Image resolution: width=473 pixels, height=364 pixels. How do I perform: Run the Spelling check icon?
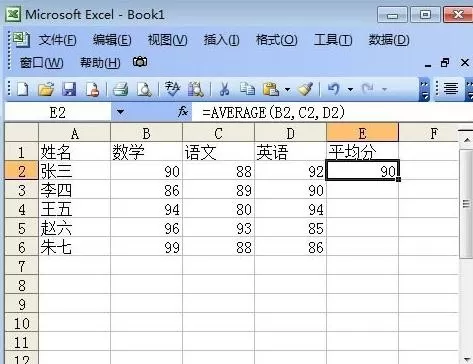tap(172, 89)
